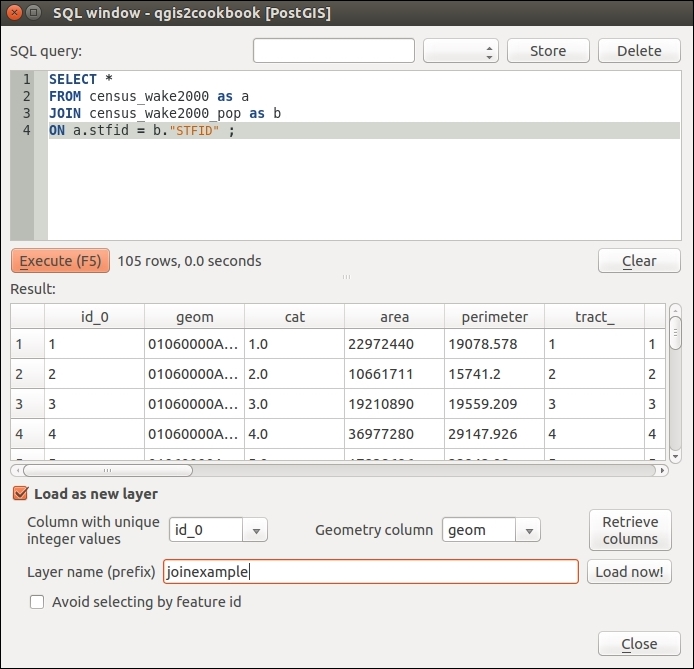Select the perimeter column header
The image size is (694, 669).
(x=494, y=317)
